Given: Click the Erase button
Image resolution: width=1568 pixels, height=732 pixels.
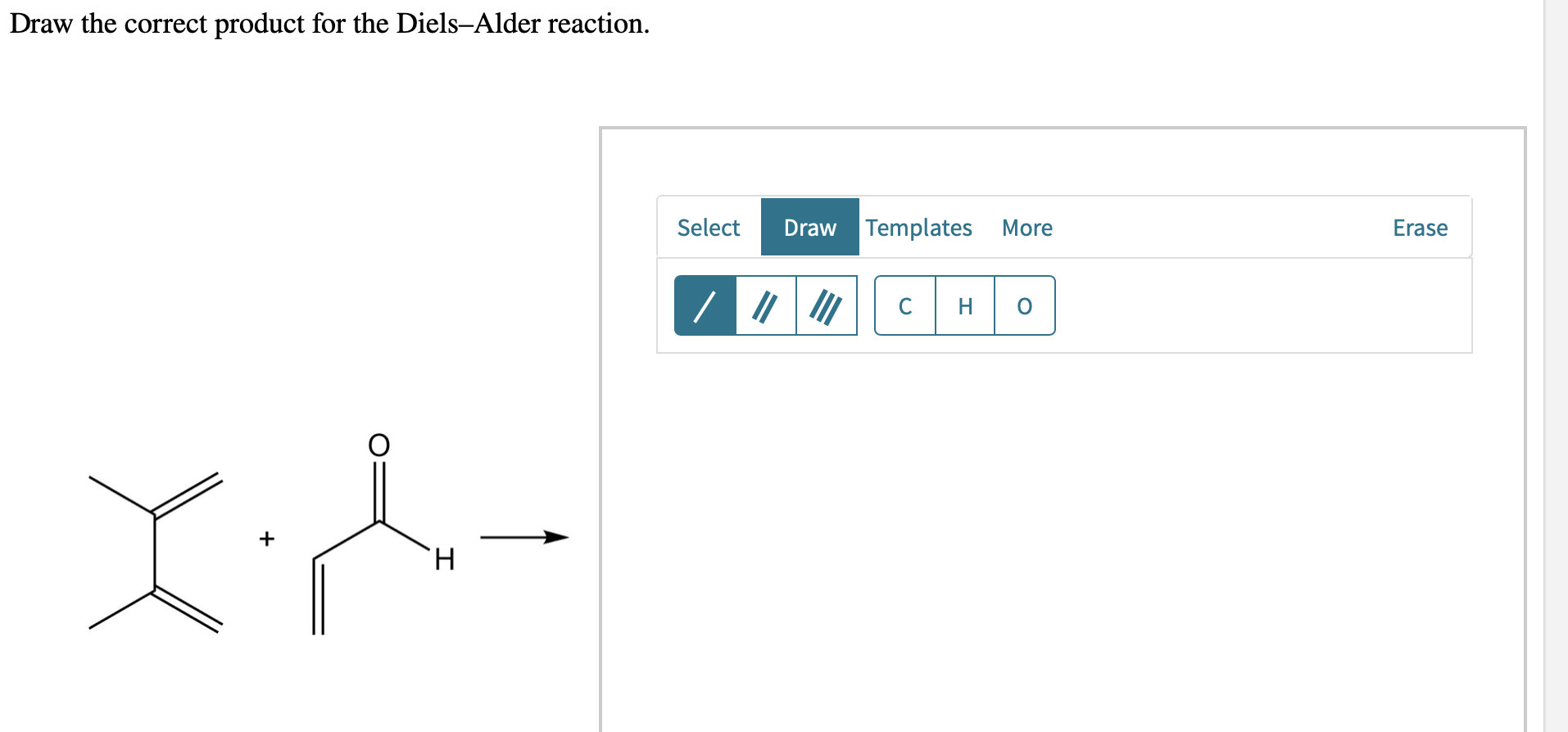Looking at the screenshot, I should point(1420,228).
